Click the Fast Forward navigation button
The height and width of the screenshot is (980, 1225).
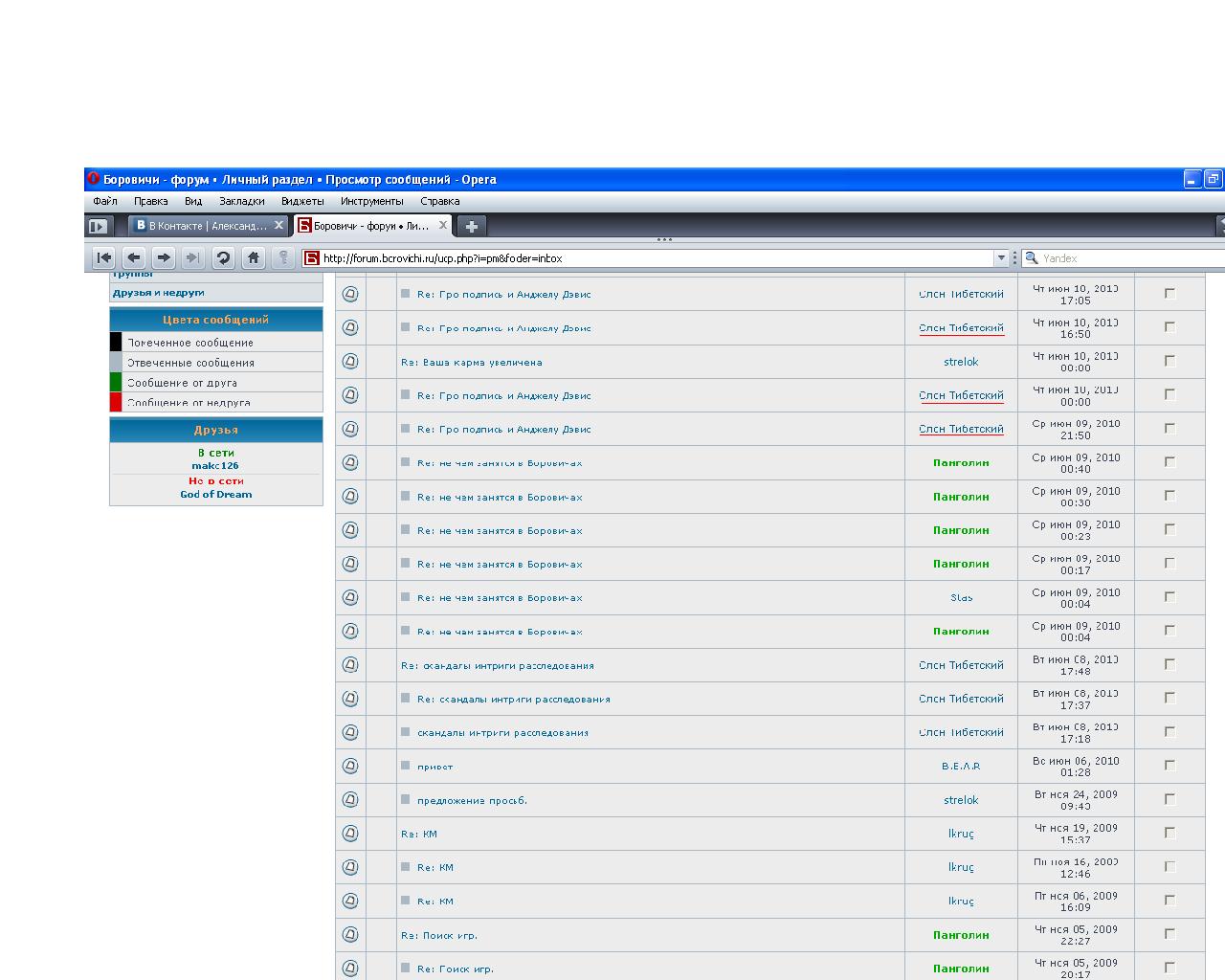(x=192, y=257)
